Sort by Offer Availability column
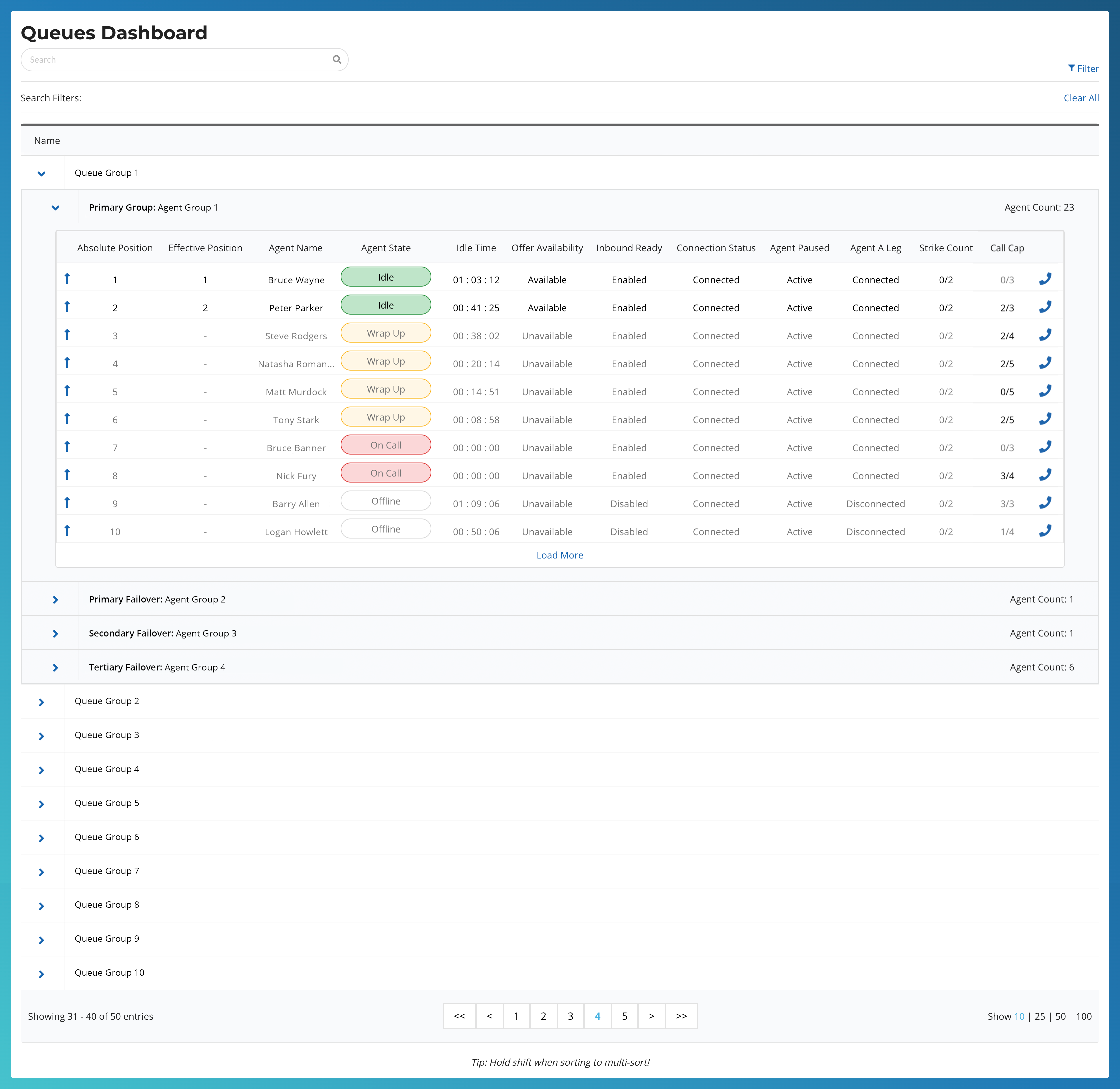1120x1089 pixels. point(547,248)
